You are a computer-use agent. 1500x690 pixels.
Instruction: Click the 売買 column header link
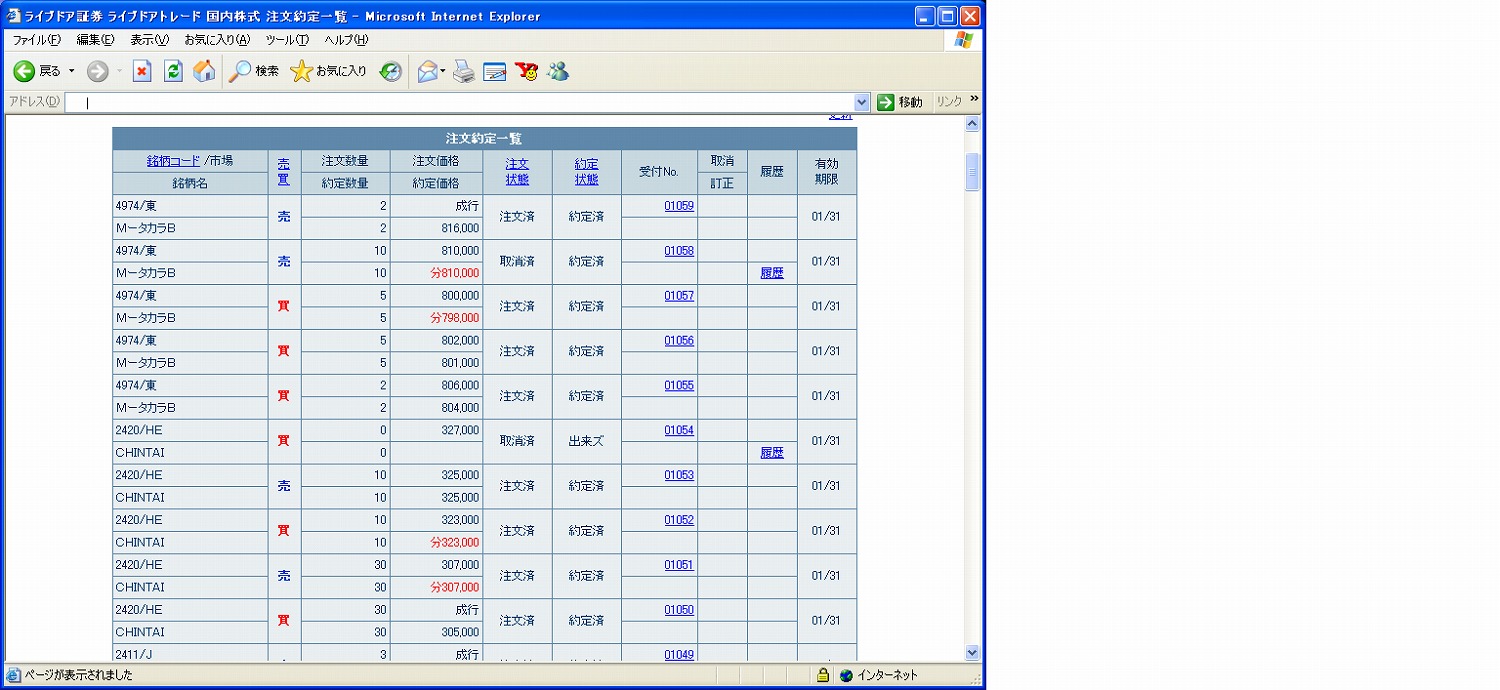click(284, 171)
